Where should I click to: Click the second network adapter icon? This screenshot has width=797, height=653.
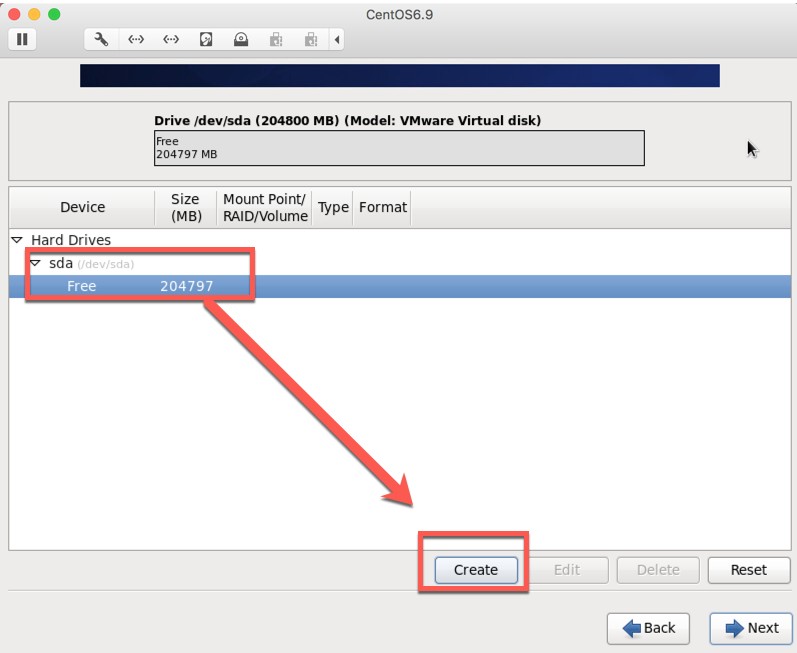point(171,39)
